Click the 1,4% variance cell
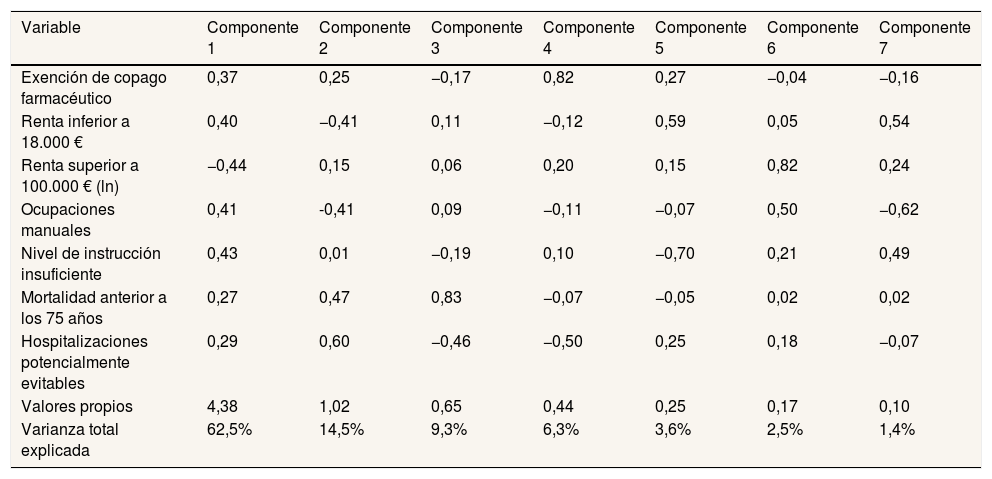Viewport: 992px width, 479px height. click(896, 429)
